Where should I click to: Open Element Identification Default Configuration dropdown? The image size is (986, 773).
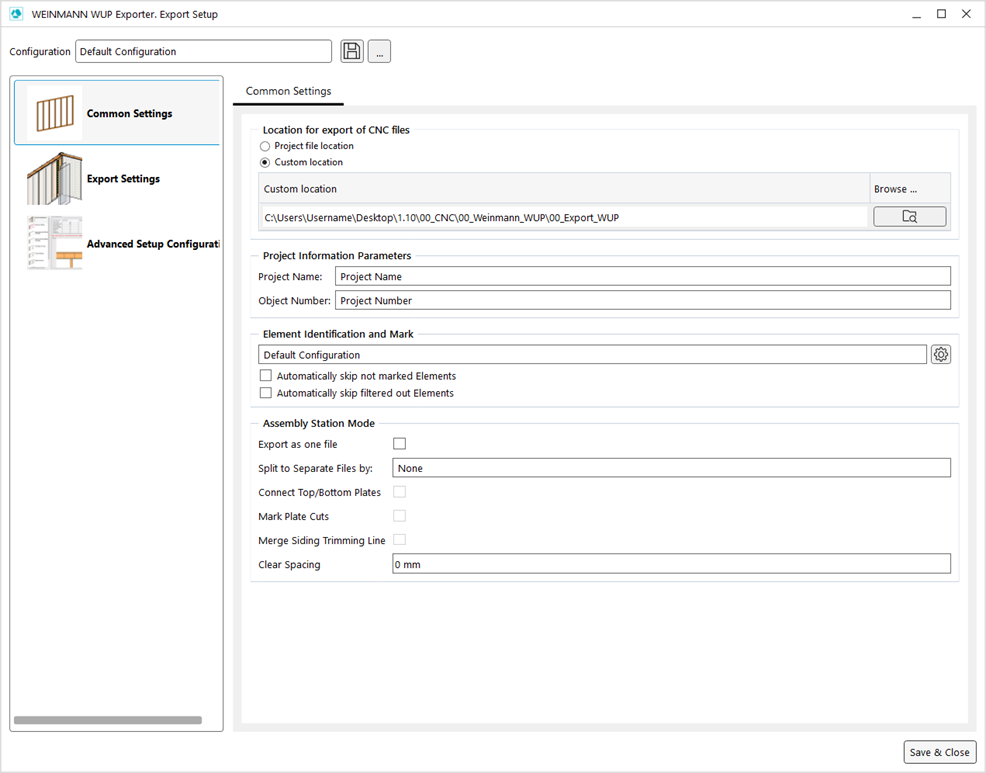591,355
